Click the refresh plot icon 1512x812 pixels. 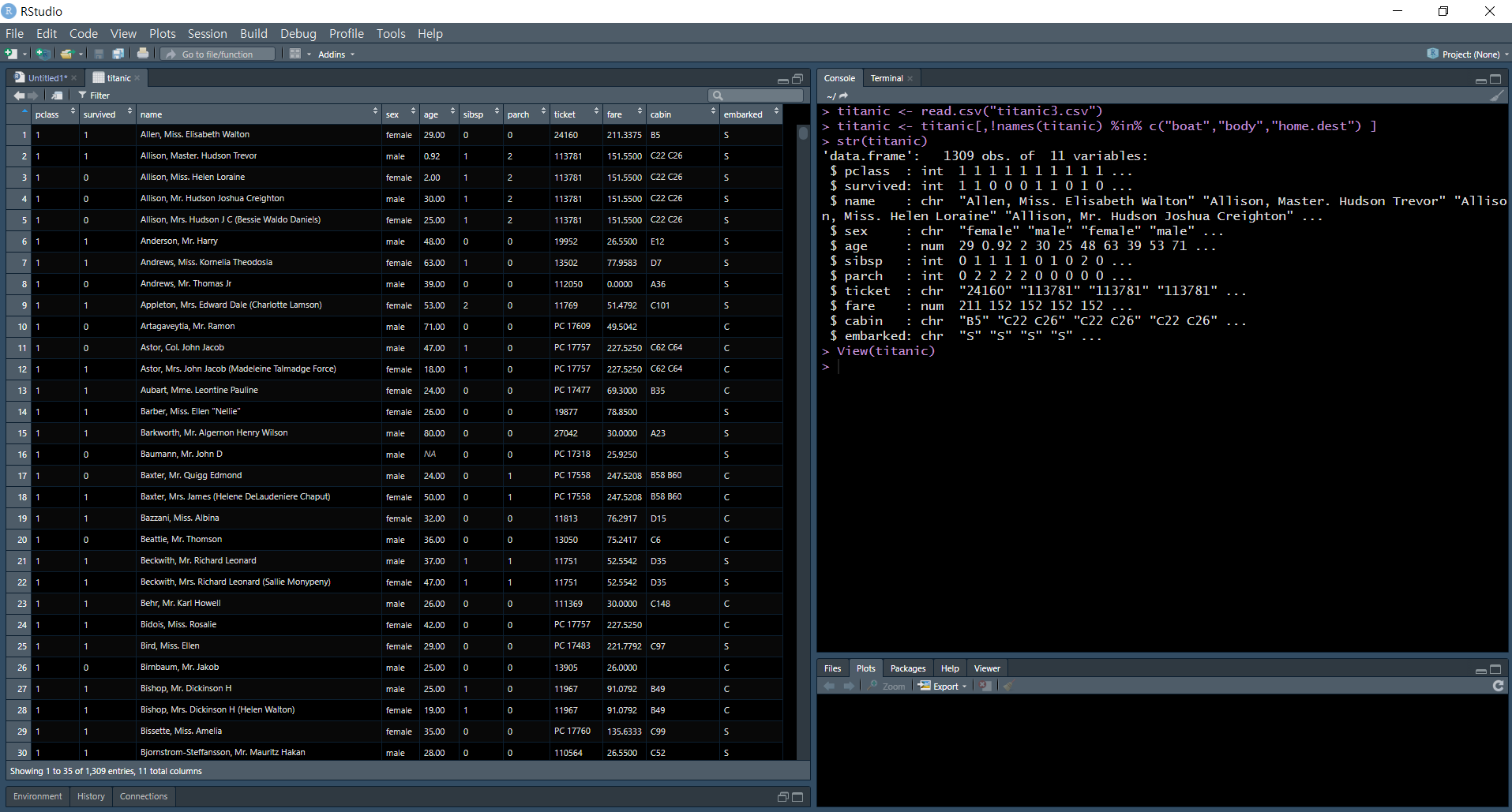1498,686
